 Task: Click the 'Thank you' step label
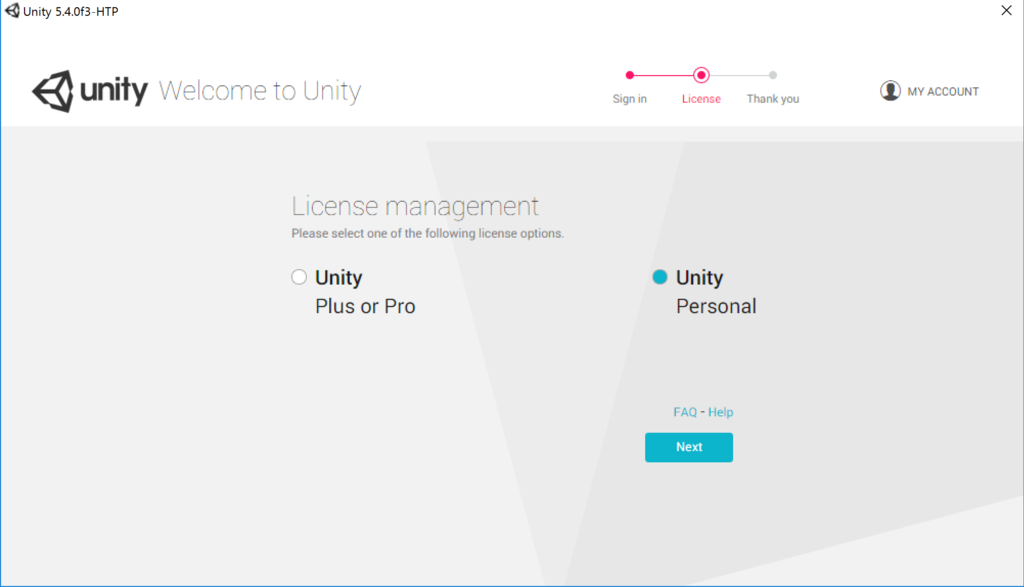(x=773, y=99)
